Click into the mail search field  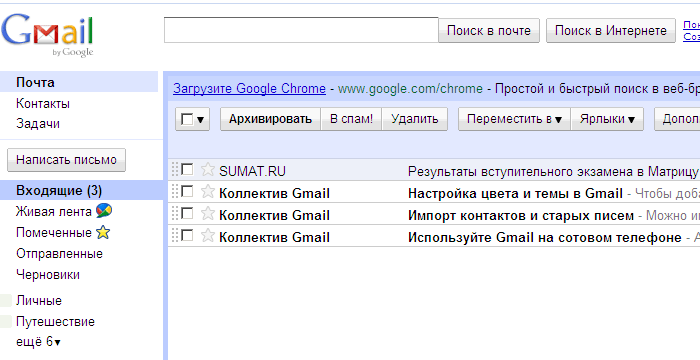pos(301,30)
